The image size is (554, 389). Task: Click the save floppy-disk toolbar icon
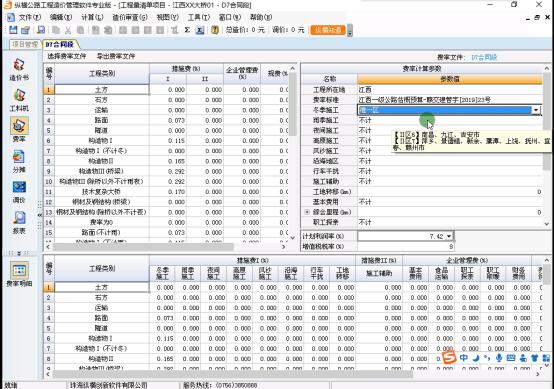point(13,30)
